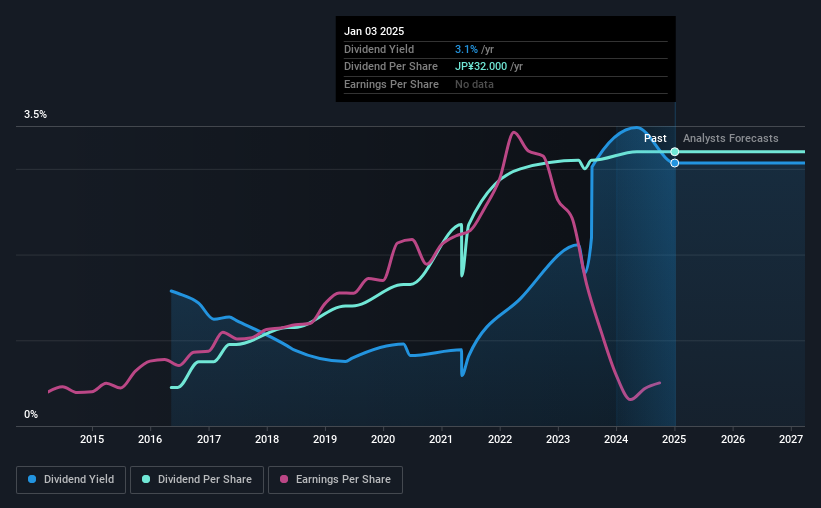Click the 3.1% dividend yield value
Image resolution: width=821 pixels, height=508 pixels.
pos(466,49)
